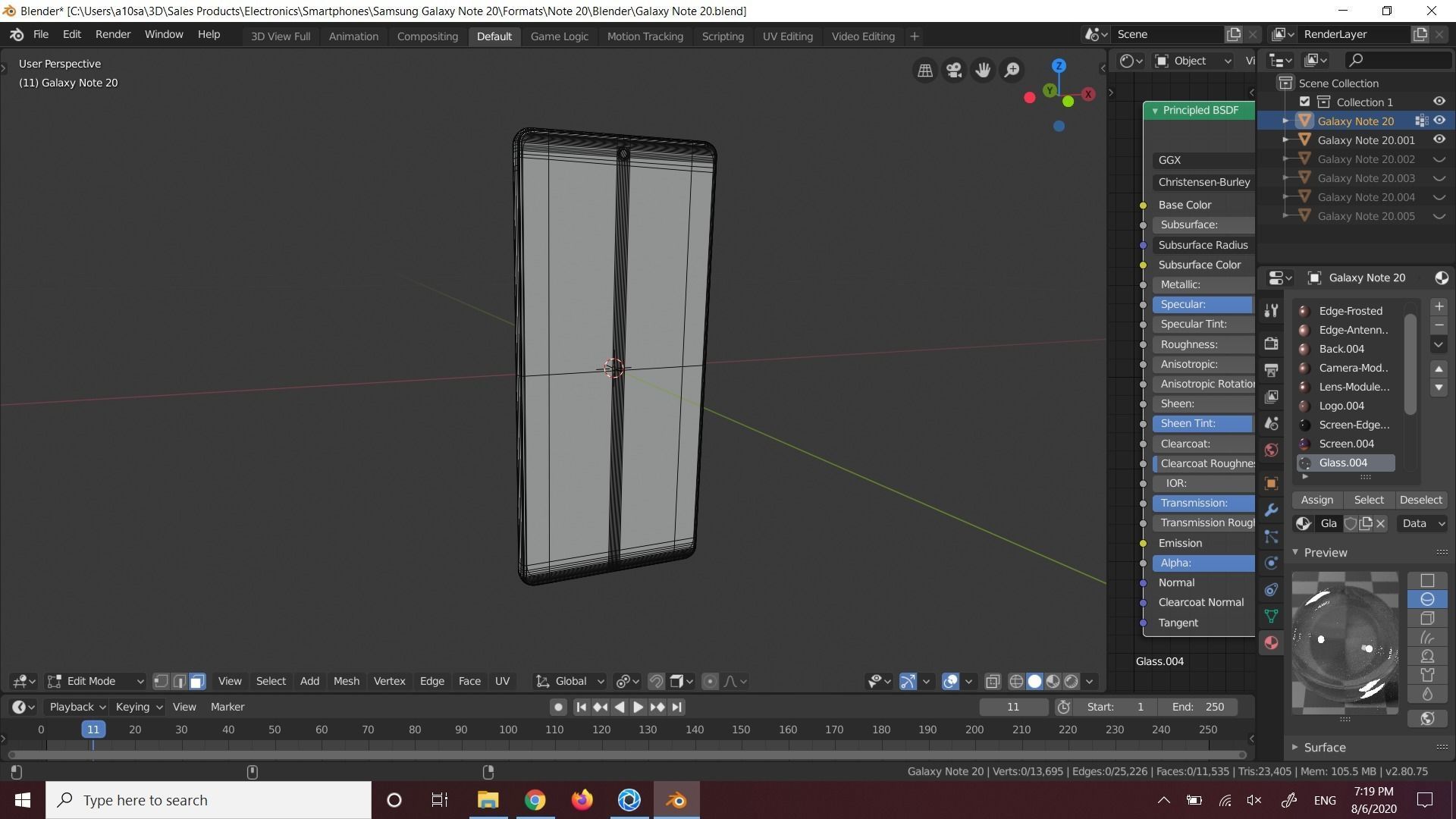Viewport: 1456px width, 819px height.
Task: Set preview to cube shape
Action: 1427,618
